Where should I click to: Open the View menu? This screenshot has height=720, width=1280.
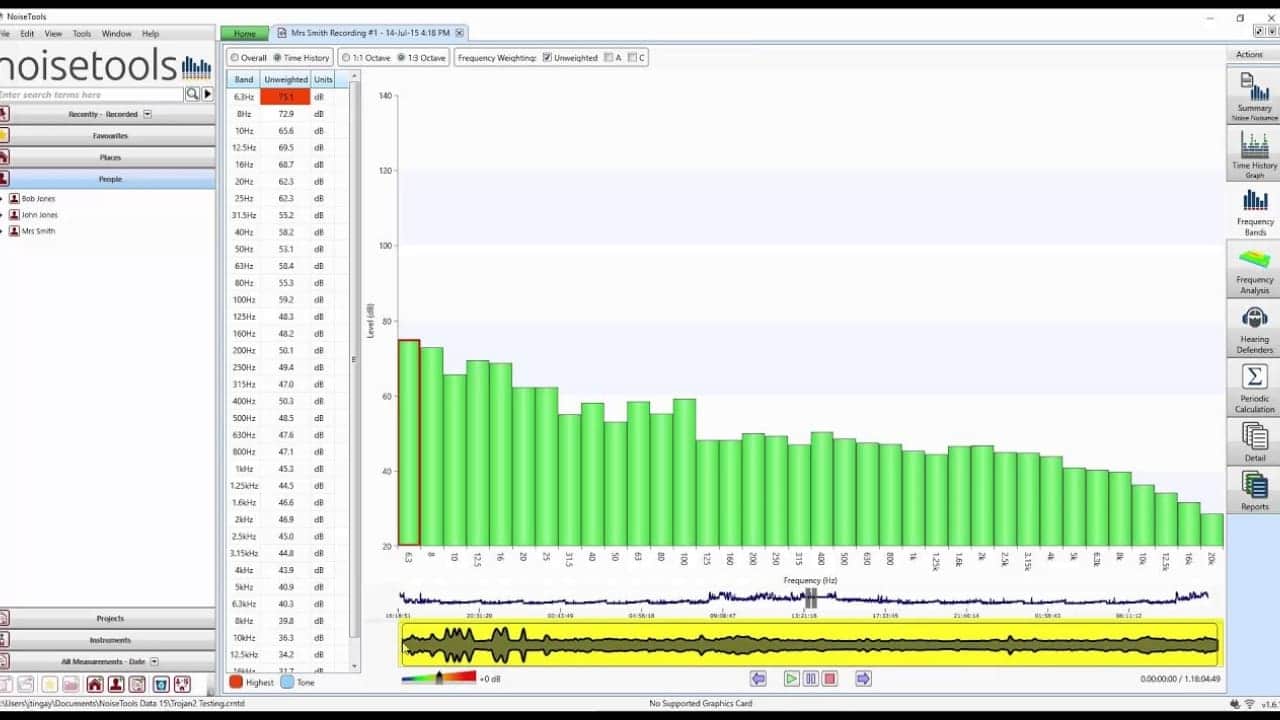click(53, 33)
